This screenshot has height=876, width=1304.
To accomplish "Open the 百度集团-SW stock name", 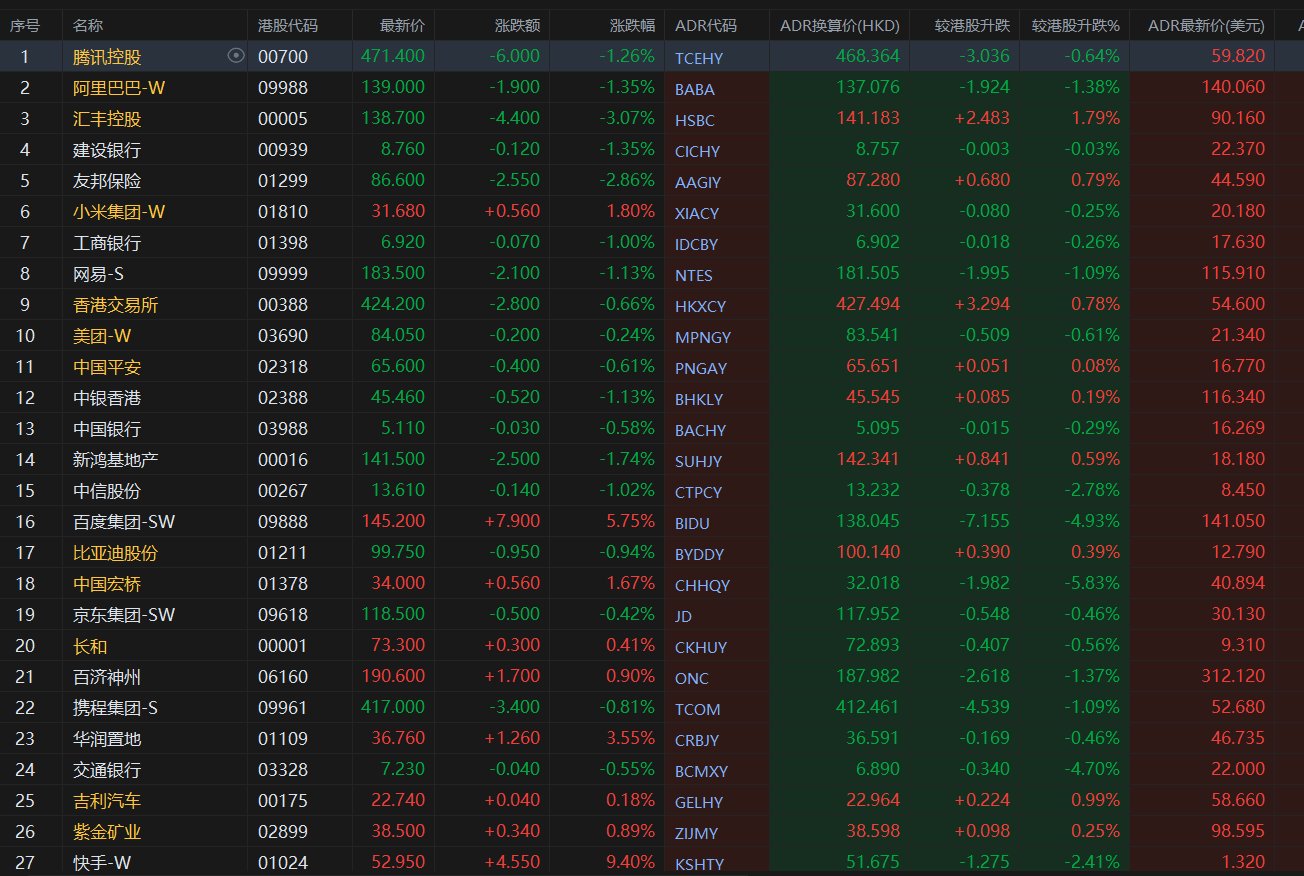I will [x=124, y=522].
